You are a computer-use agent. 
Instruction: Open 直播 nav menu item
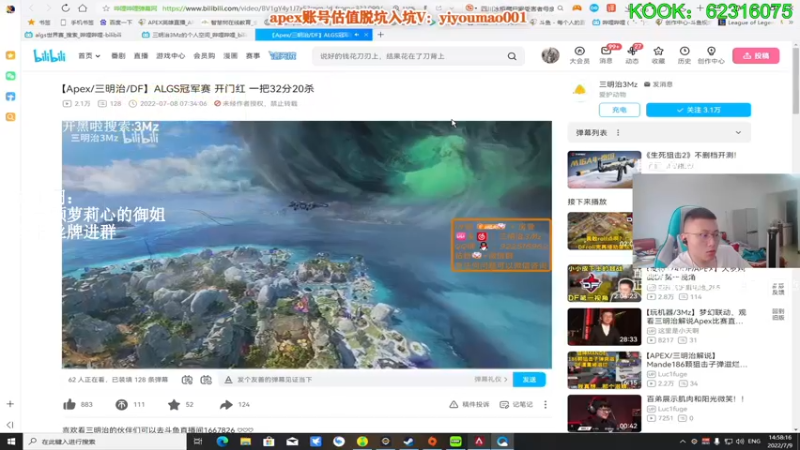coord(140,56)
